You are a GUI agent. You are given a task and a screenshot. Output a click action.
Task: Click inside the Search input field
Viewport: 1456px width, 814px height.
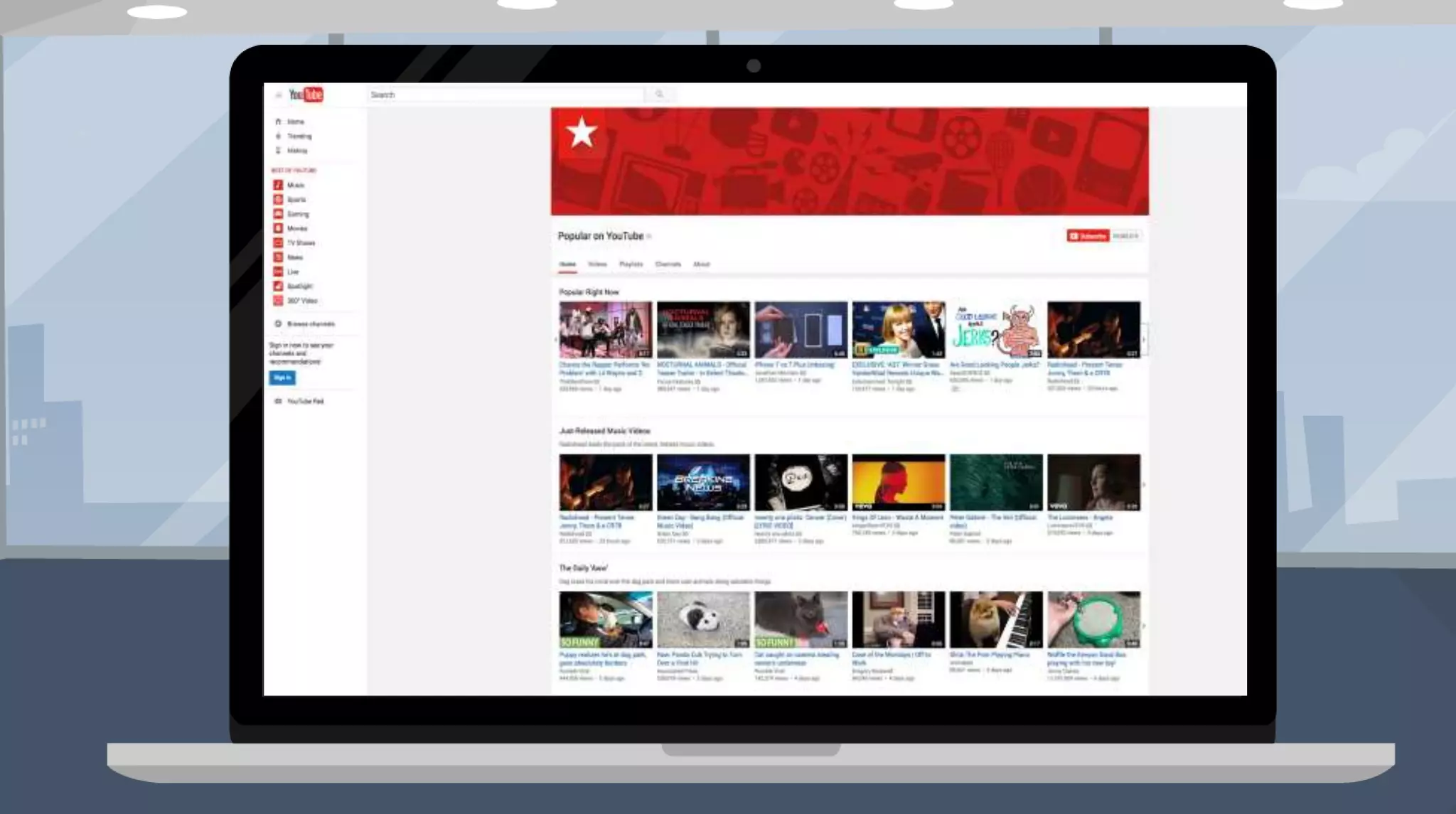[505, 95]
